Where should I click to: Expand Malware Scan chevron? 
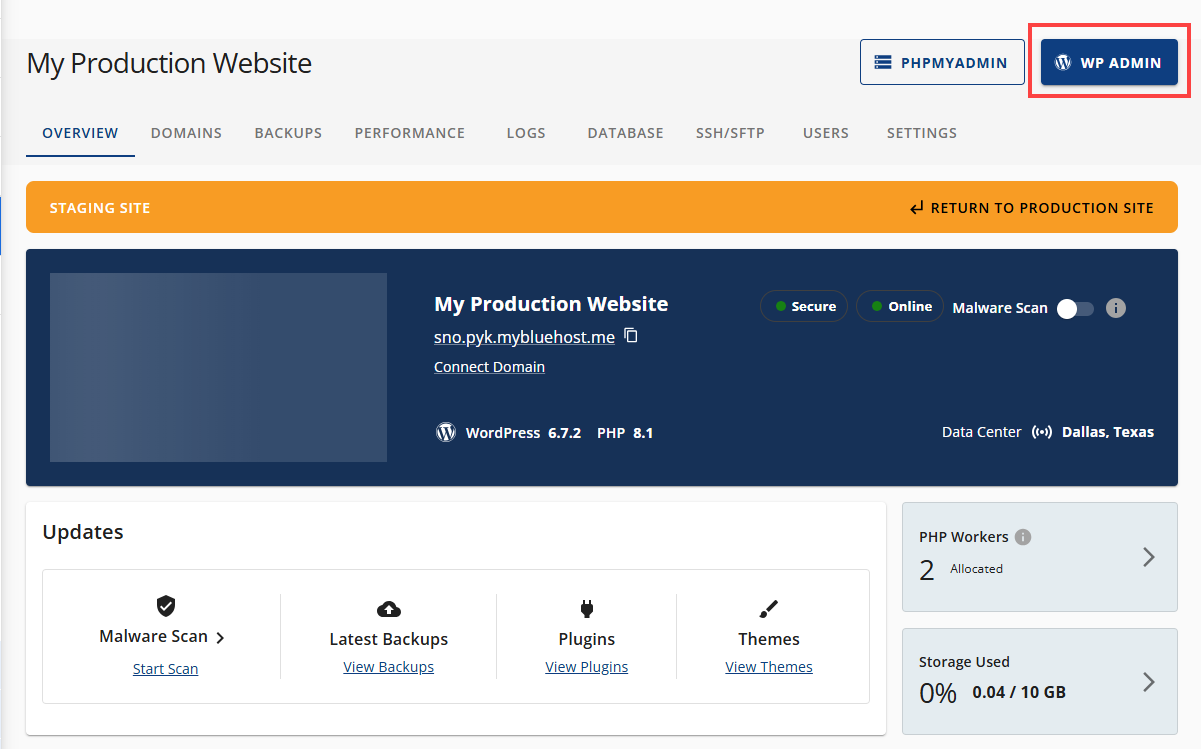(220, 638)
